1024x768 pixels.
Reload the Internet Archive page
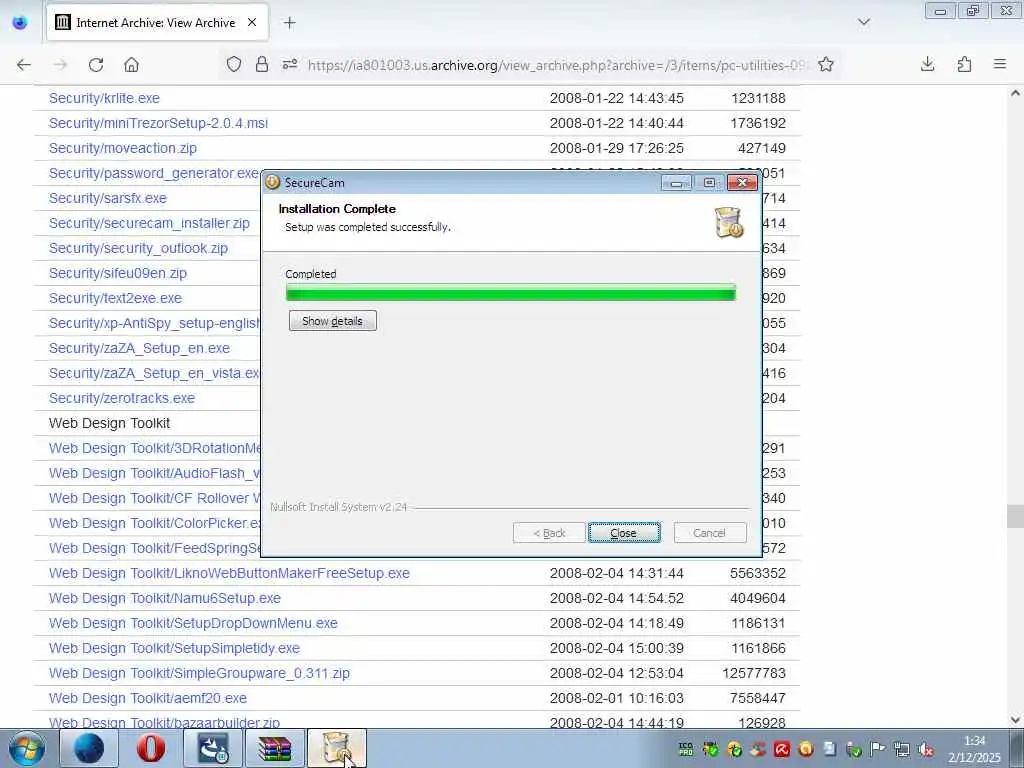(x=96, y=65)
